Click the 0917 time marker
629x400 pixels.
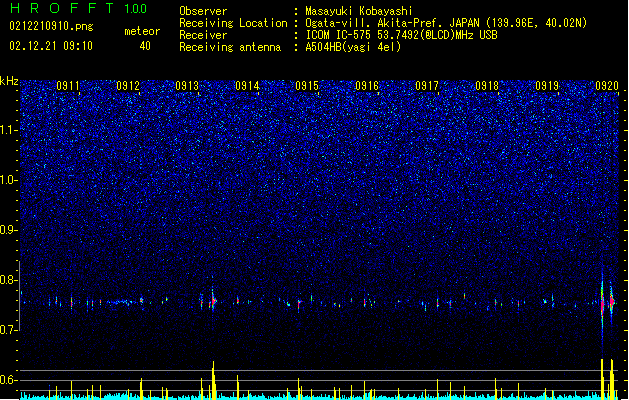(x=427, y=86)
